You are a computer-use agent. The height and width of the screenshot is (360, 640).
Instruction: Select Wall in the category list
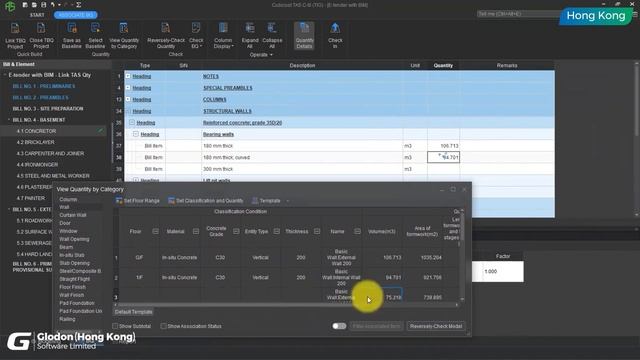click(x=64, y=207)
